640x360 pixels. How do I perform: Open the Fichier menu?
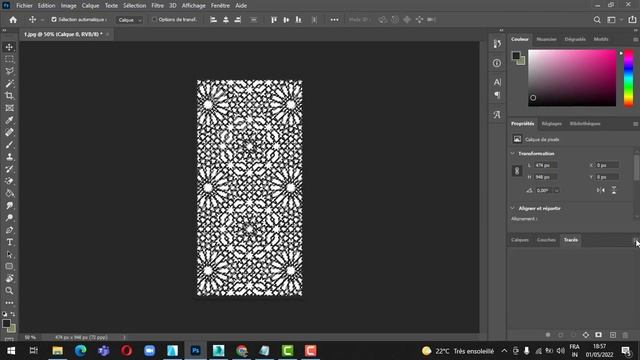coord(24,6)
